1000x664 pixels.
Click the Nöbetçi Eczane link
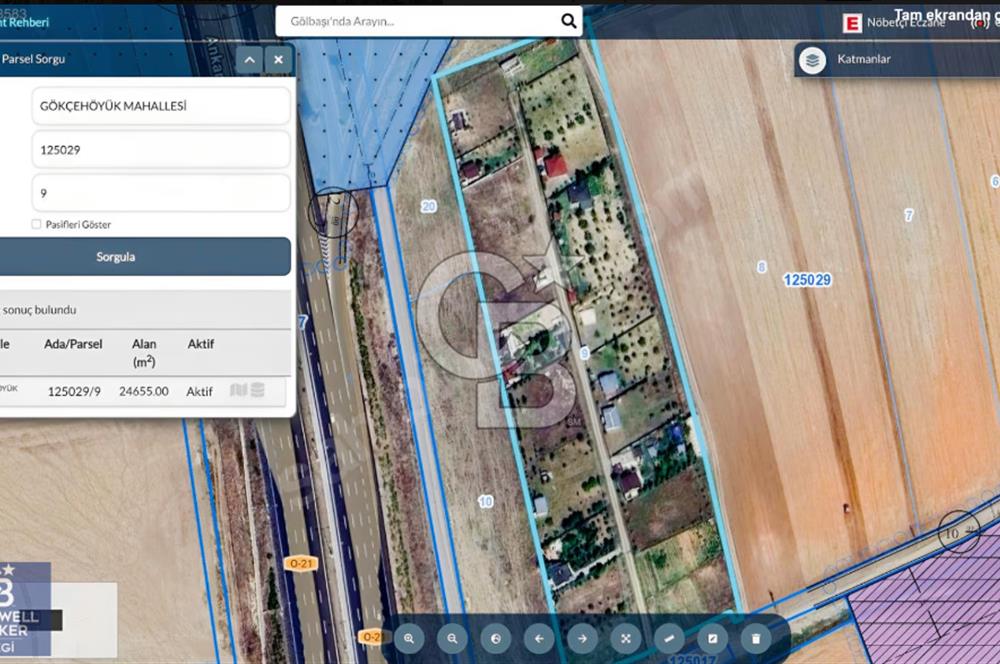[906, 23]
